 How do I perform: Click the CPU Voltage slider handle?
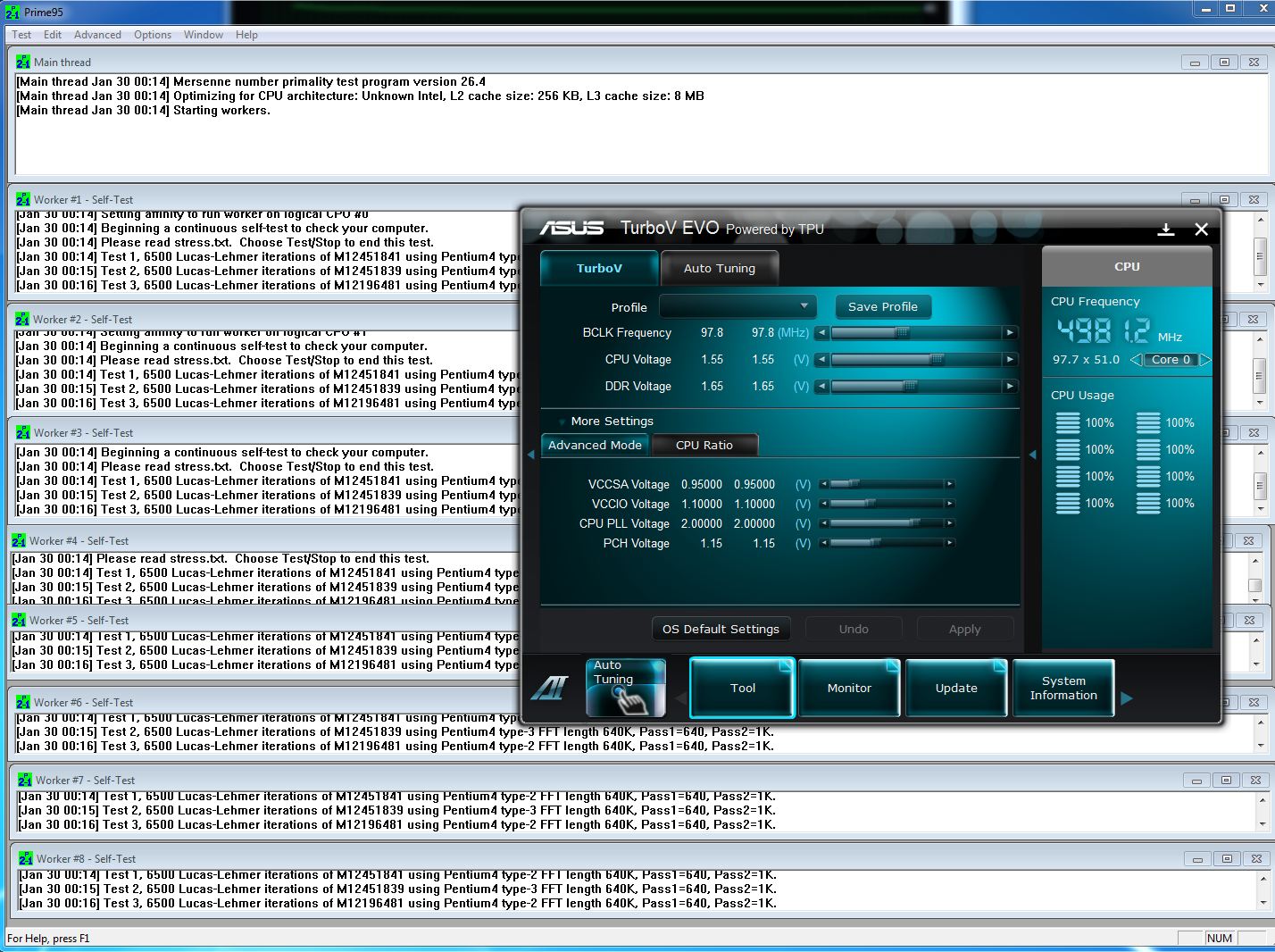point(937,360)
